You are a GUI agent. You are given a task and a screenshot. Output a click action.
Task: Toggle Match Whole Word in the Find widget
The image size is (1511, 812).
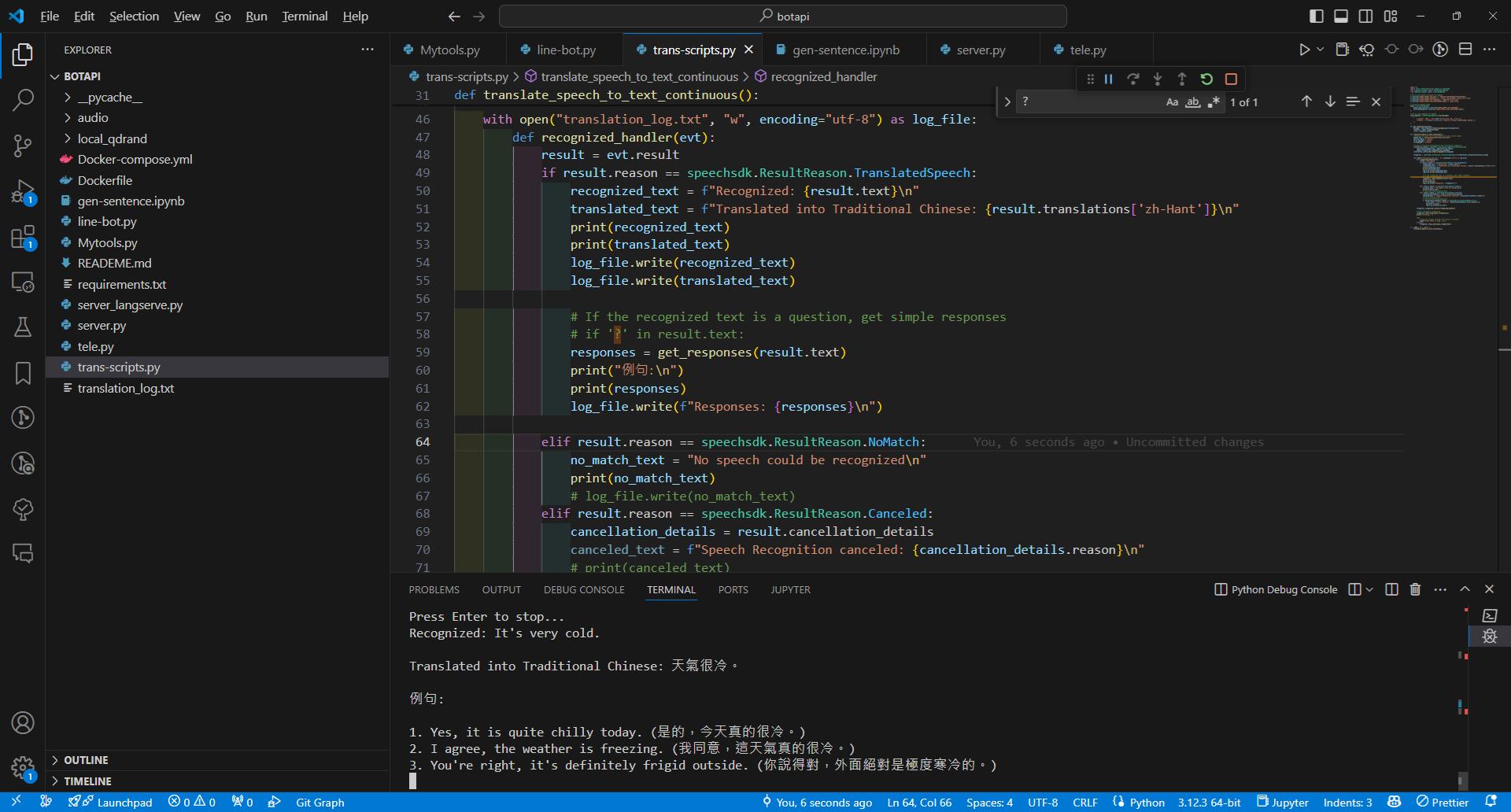click(1193, 101)
